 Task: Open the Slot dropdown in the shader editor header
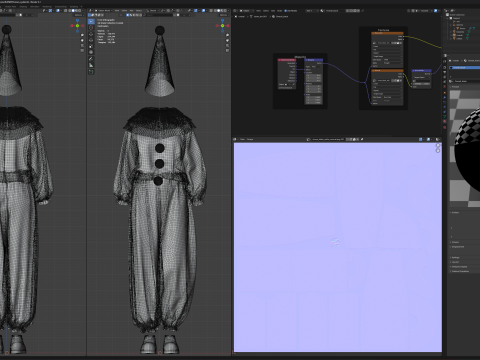tap(310, 11)
